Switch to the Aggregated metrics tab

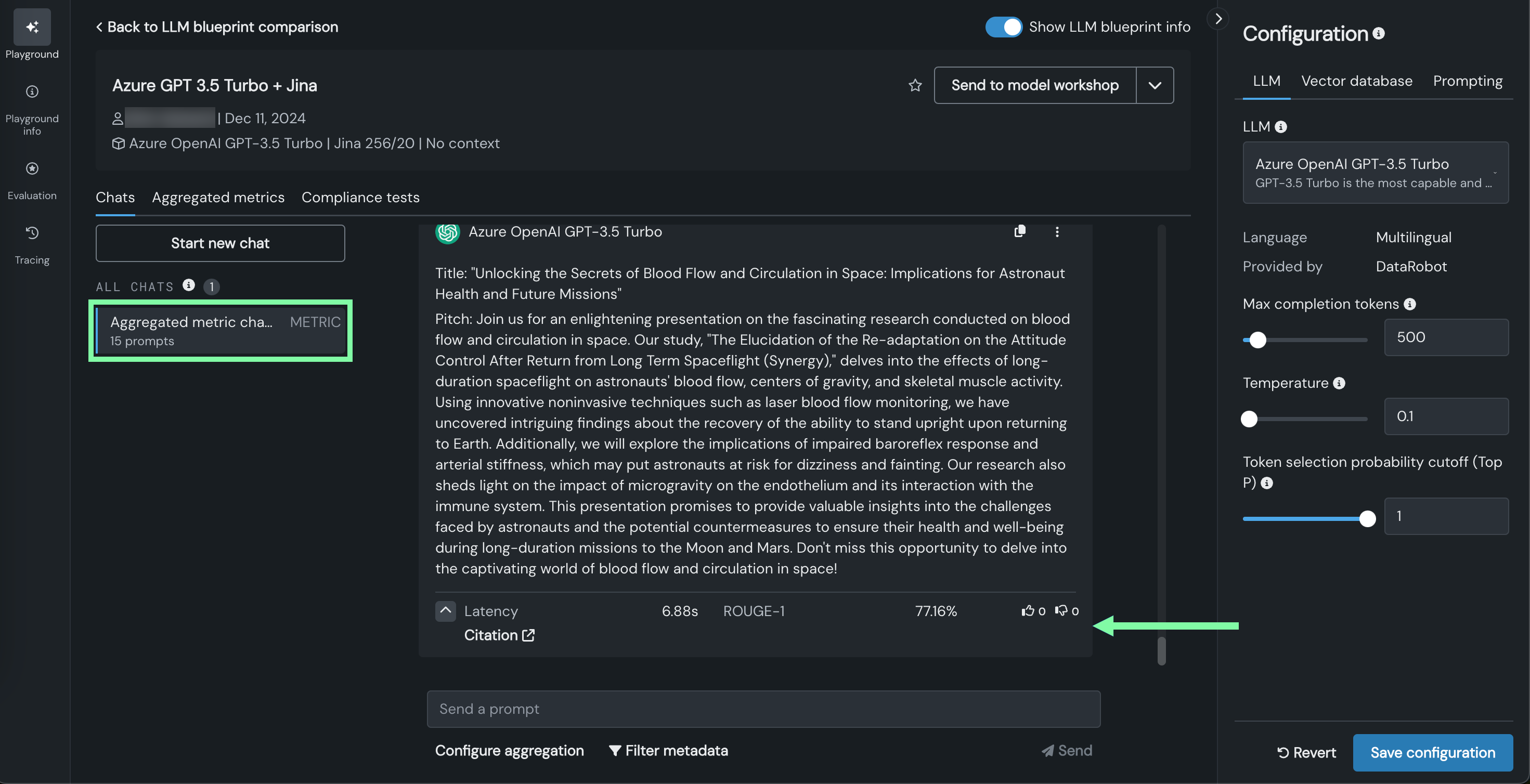point(218,197)
